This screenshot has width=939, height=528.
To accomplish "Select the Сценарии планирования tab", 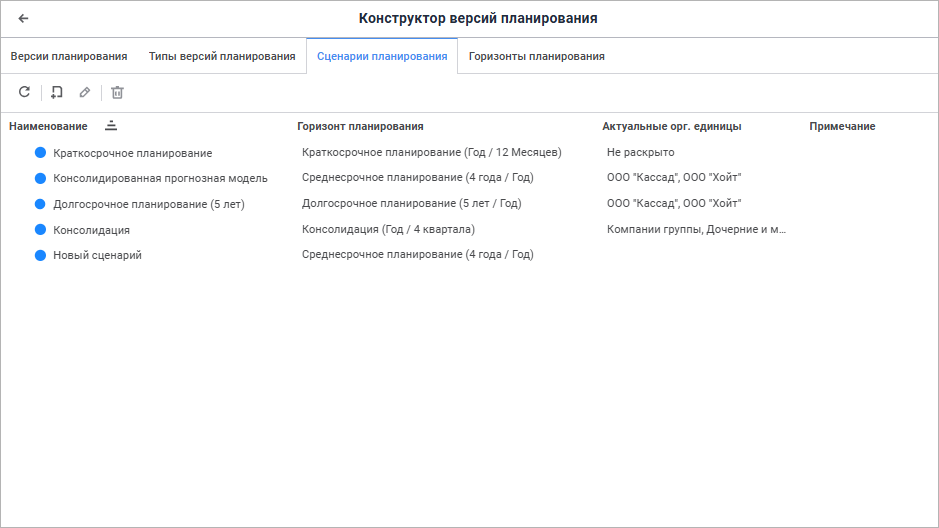I will pyautogui.click(x=382, y=56).
